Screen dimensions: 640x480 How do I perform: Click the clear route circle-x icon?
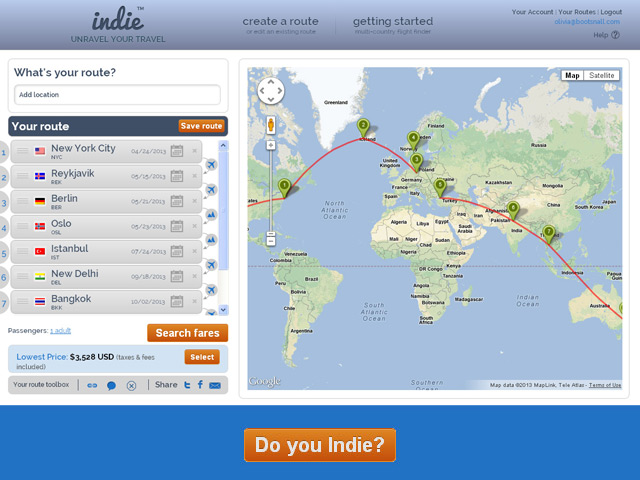(131, 385)
